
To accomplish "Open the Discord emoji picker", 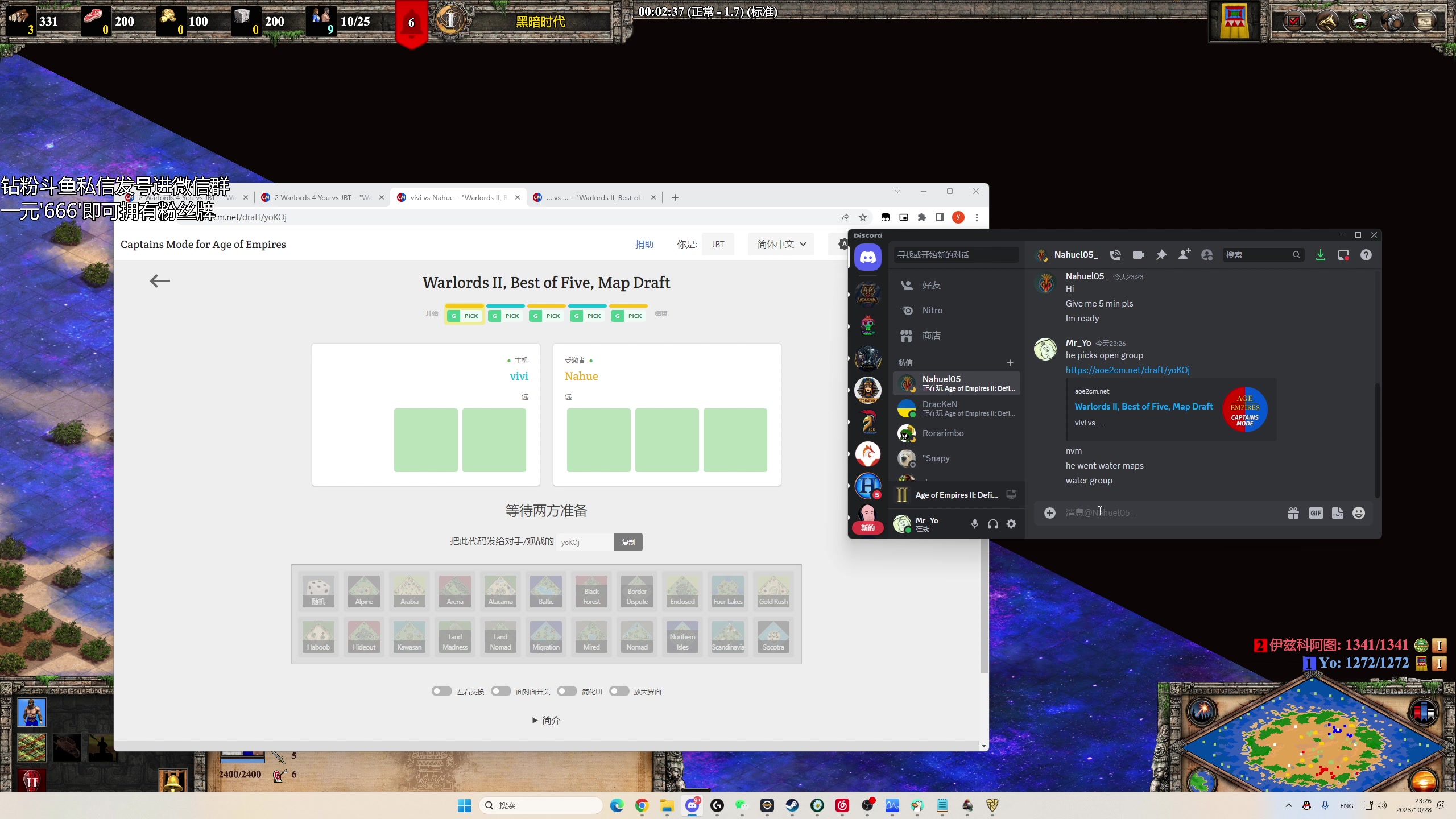I will pos(1359,513).
